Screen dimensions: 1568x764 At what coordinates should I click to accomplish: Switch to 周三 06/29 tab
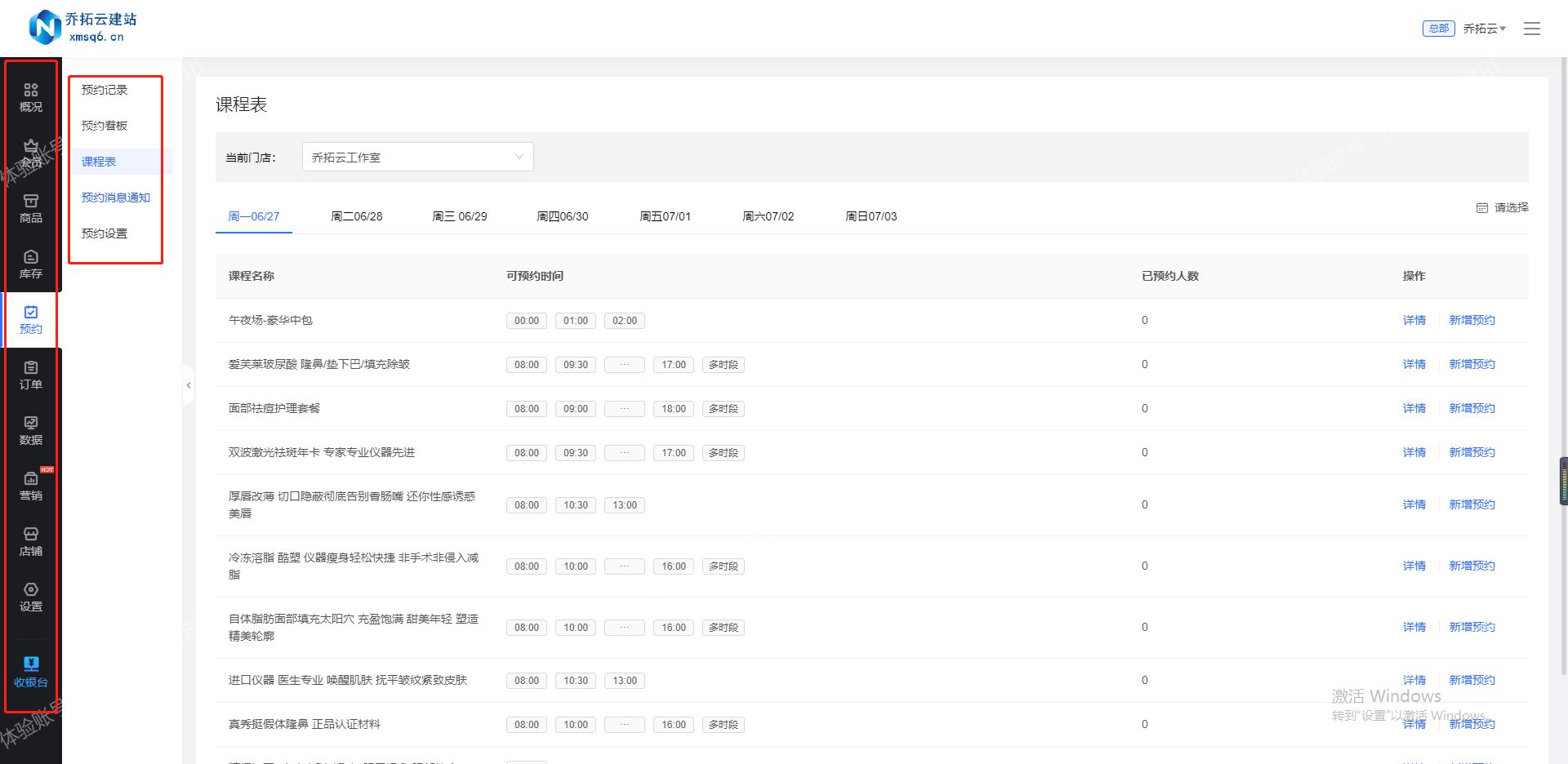tap(460, 216)
